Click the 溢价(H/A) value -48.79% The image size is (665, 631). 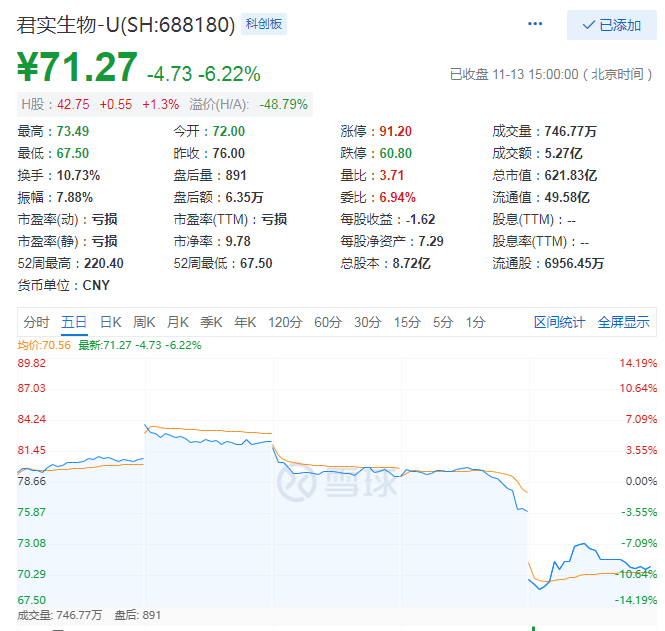284,104
